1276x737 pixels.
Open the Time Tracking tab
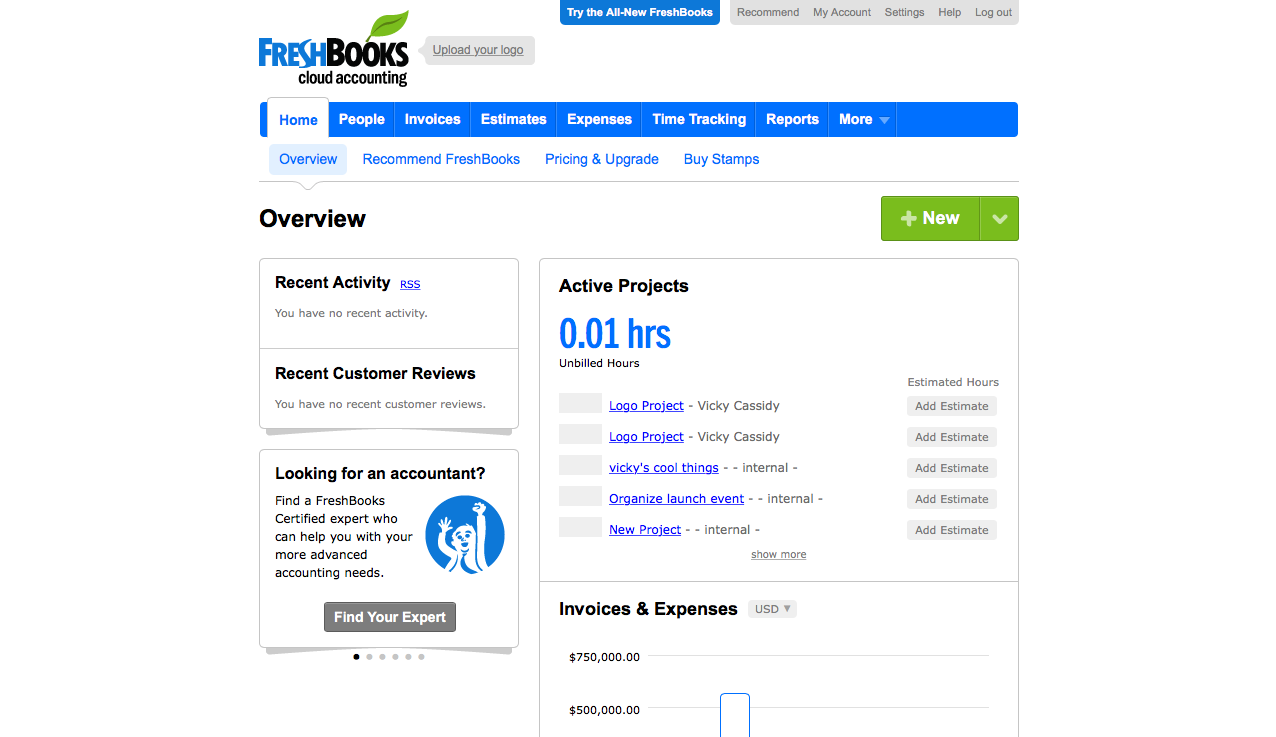pyautogui.click(x=699, y=119)
